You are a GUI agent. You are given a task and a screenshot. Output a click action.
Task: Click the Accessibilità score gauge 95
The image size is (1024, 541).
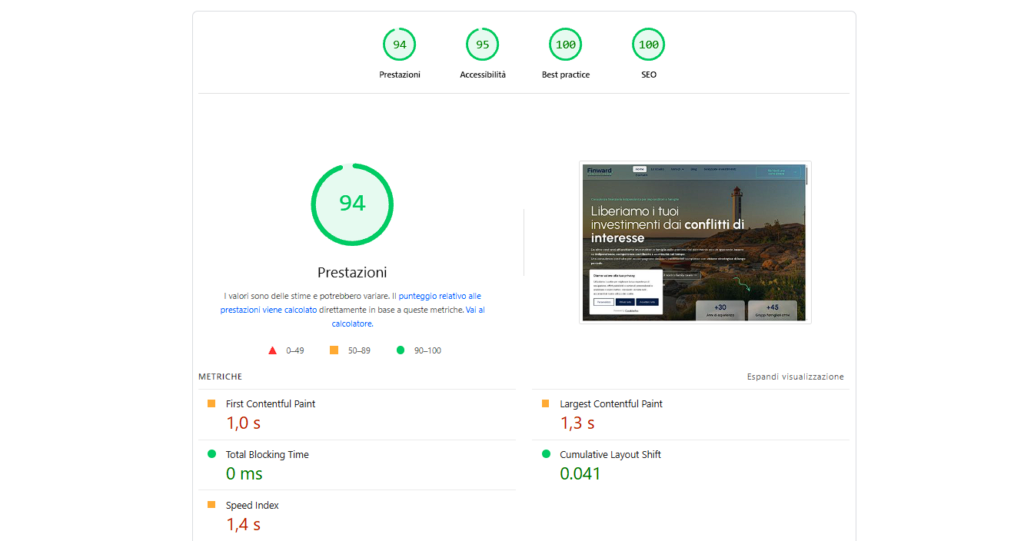pyautogui.click(x=482, y=45)
